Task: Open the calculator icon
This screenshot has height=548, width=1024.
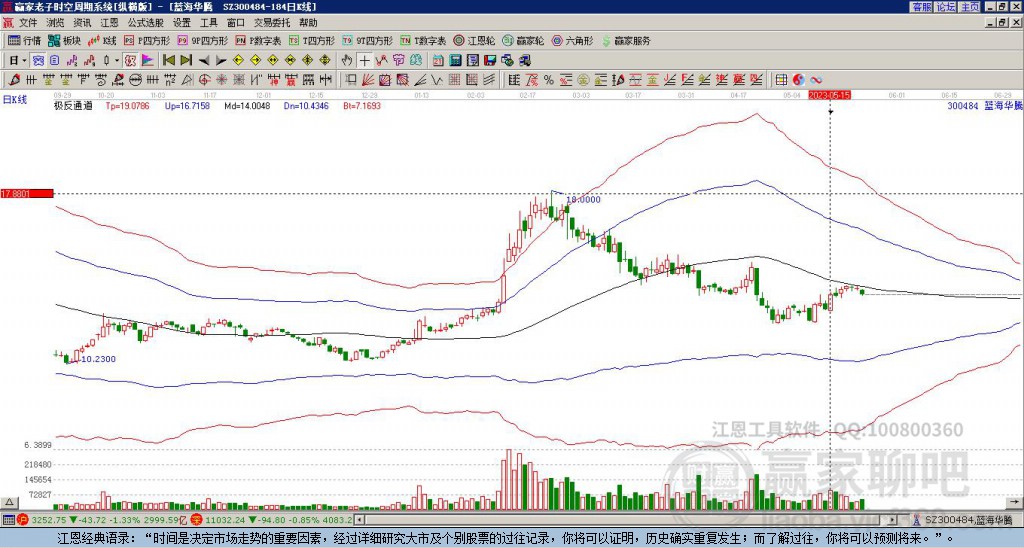Action: (x=455, y=61)
